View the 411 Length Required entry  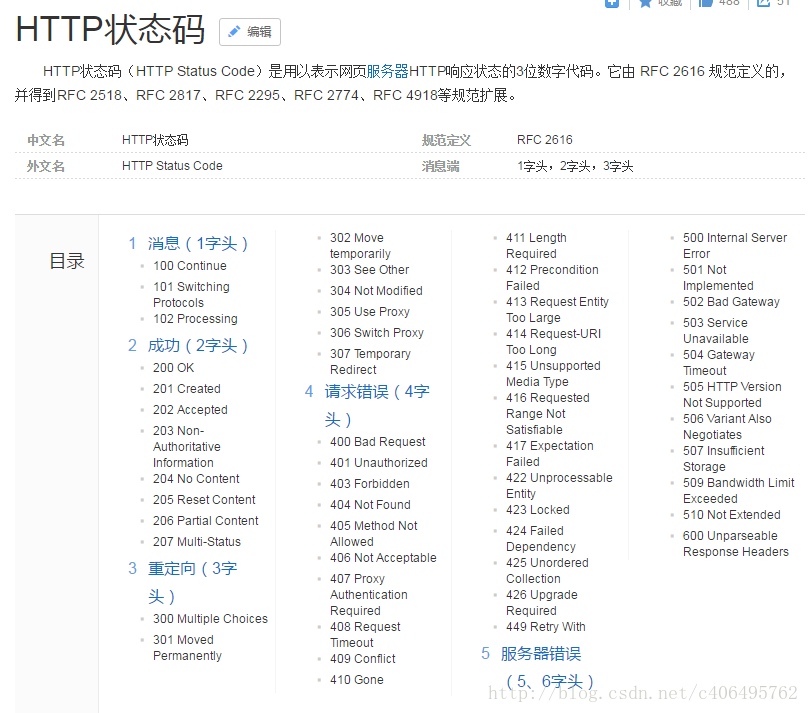(x=537, y=246)
